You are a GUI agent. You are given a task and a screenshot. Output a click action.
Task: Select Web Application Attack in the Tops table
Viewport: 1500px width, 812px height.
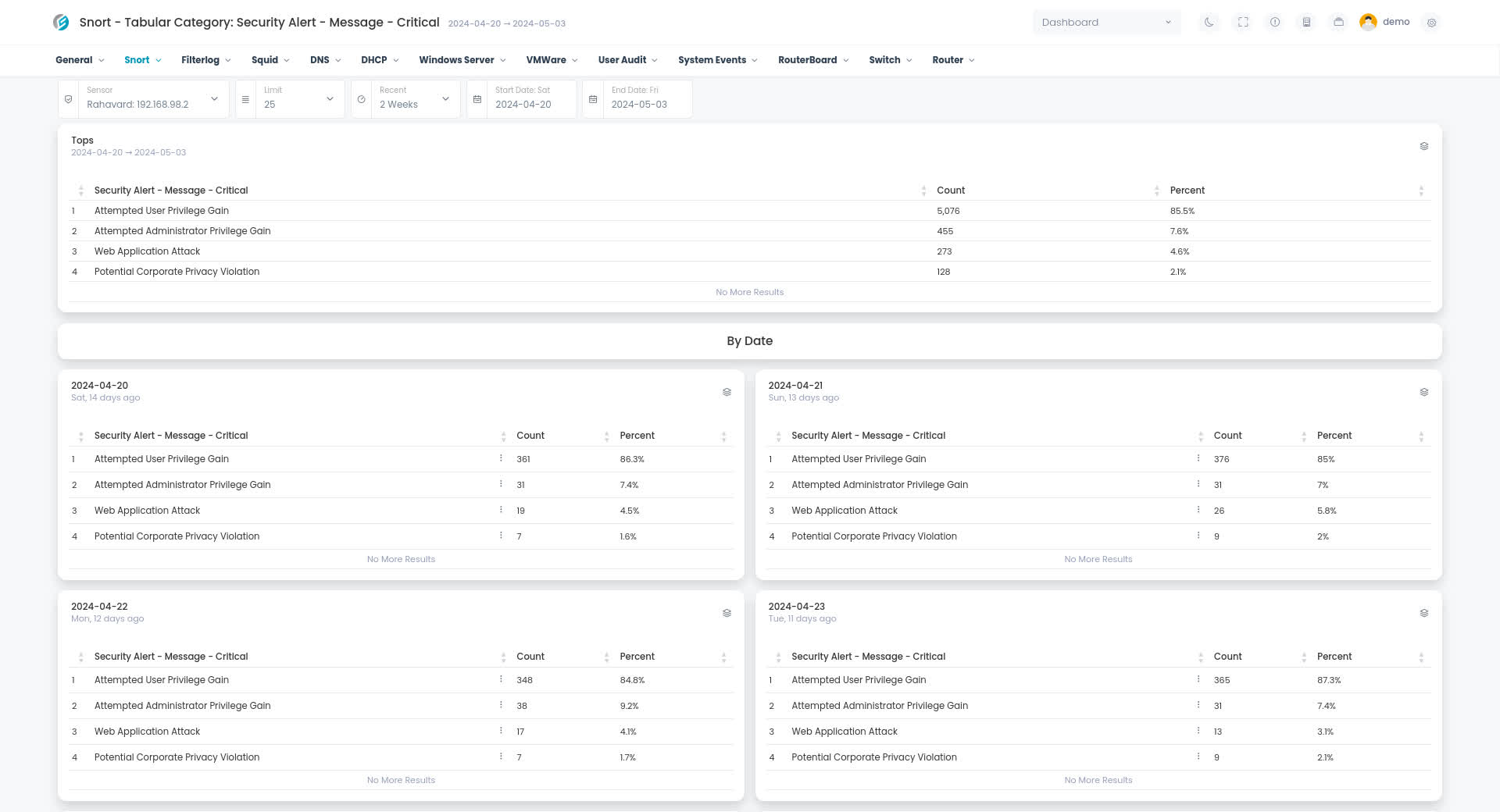pyautogui.click(x=147, y=251)
